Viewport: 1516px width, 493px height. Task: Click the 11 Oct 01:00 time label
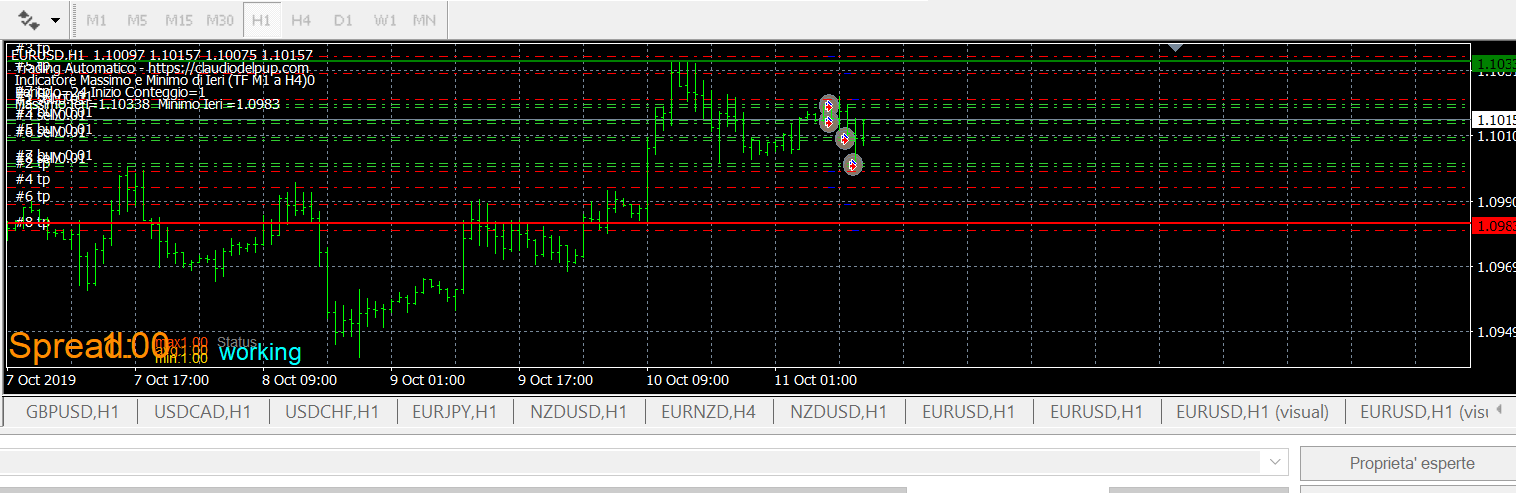click(815, 380)
